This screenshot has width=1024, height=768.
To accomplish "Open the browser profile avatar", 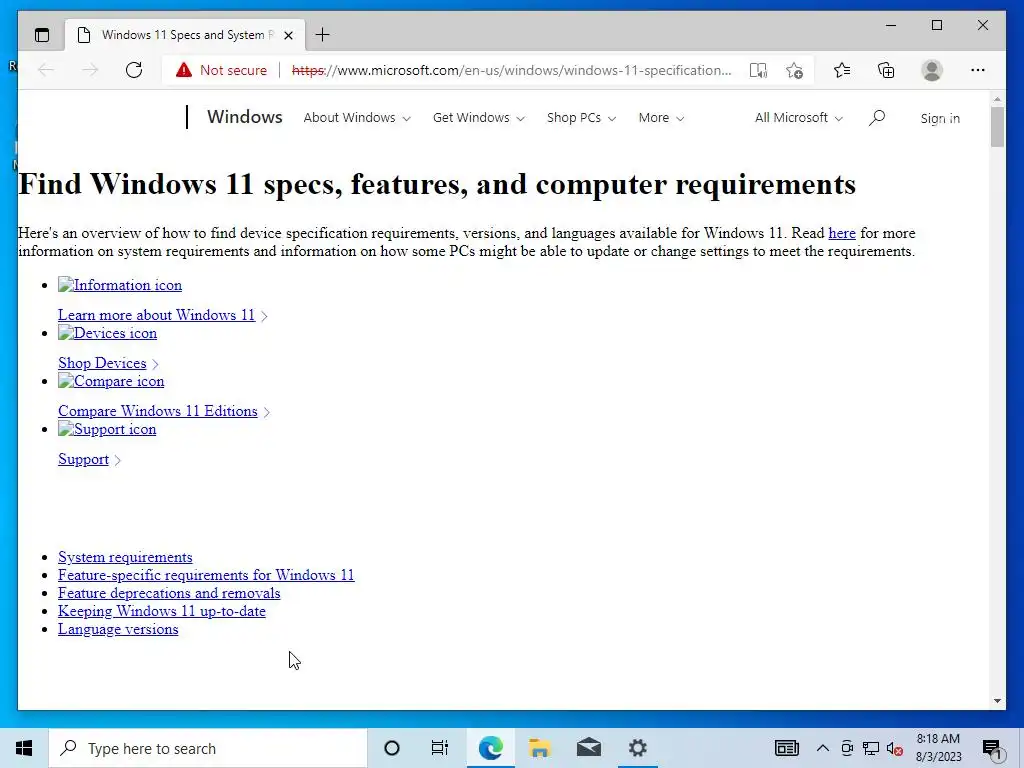I will [x=932, y=70].
